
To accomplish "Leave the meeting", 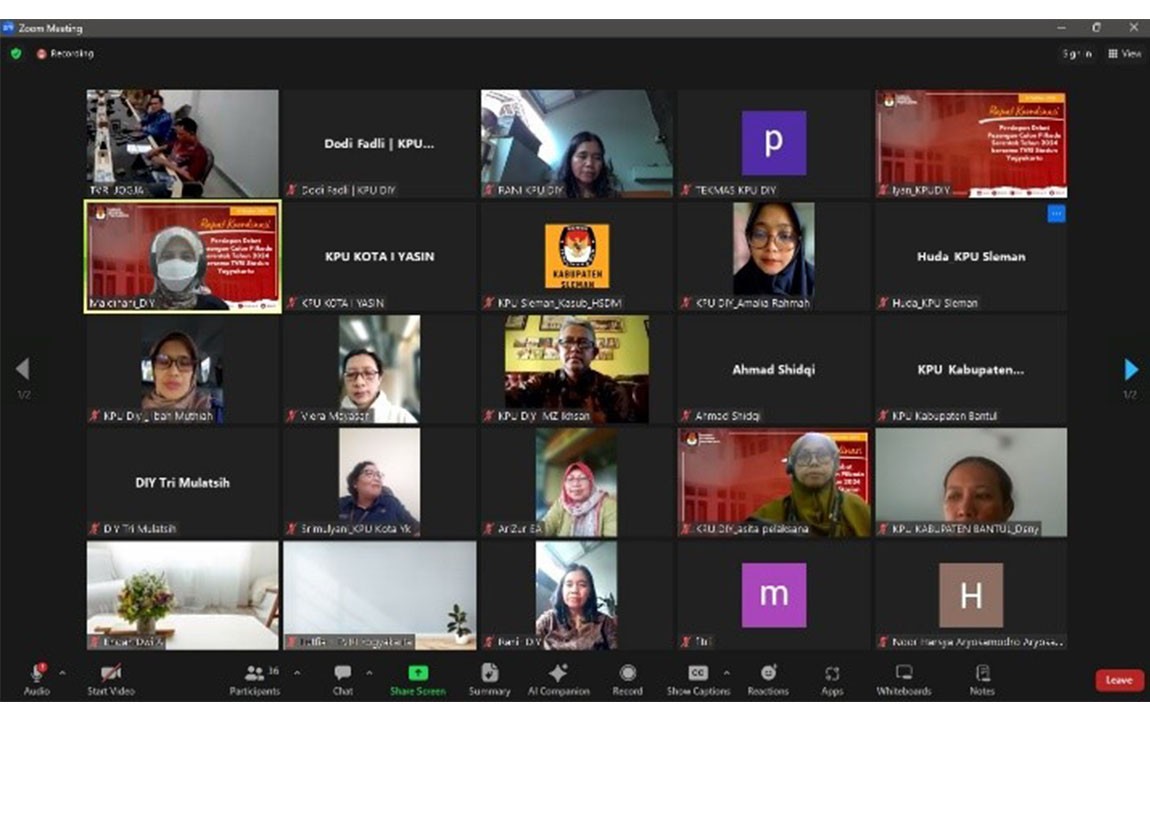I will tap(1119, 680).
